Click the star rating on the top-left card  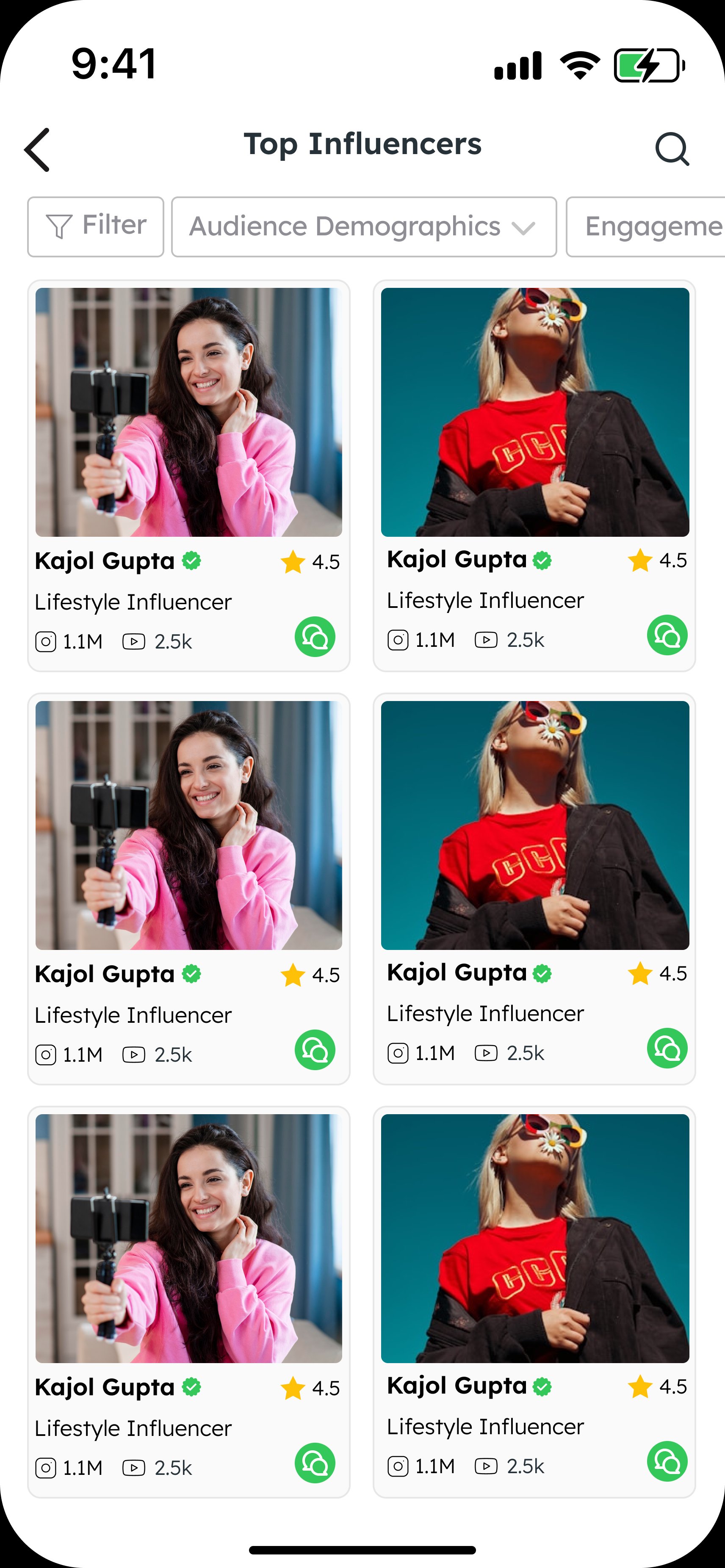point(310,561)
